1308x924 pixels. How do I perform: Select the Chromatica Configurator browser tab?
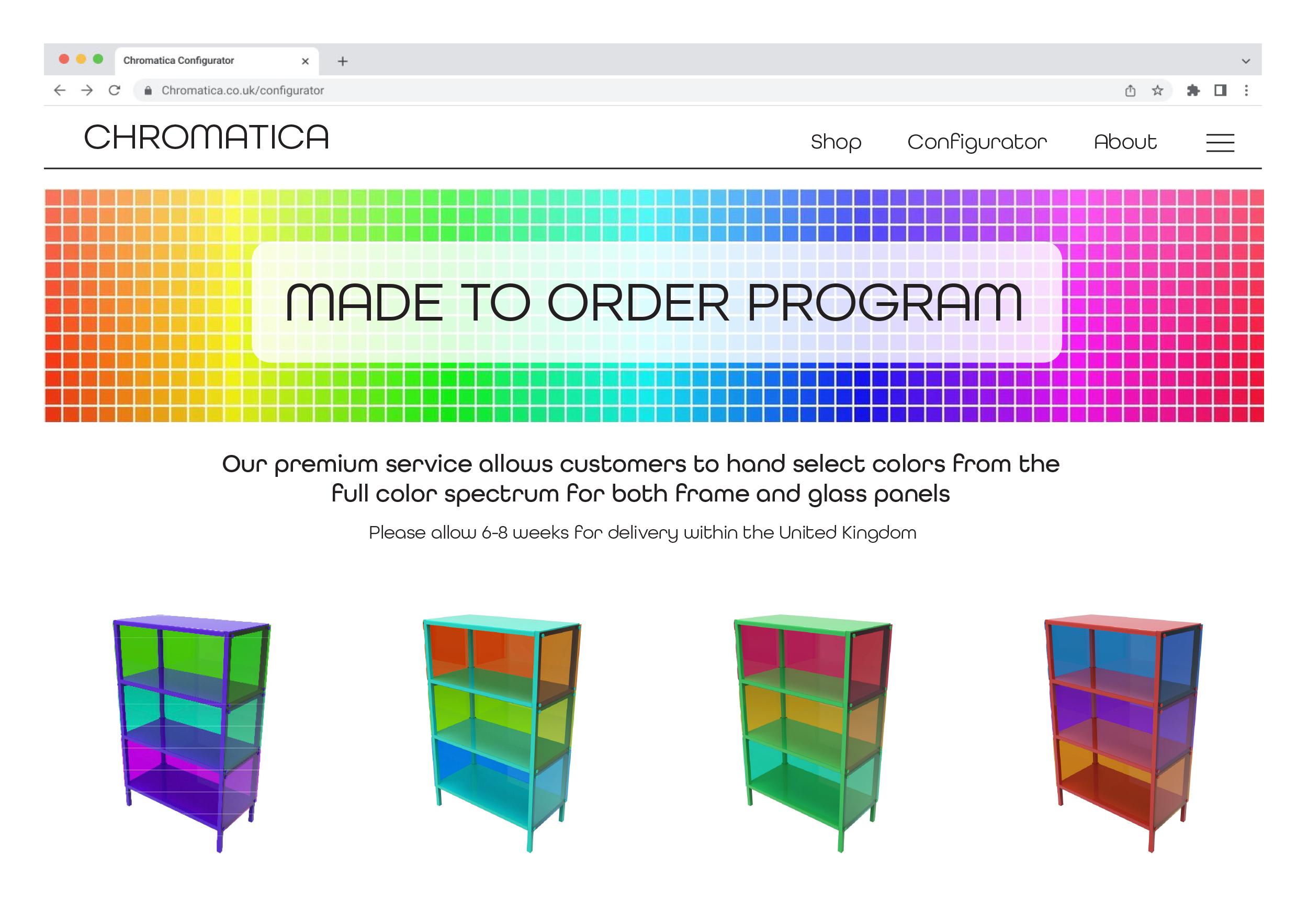(217, 61)
